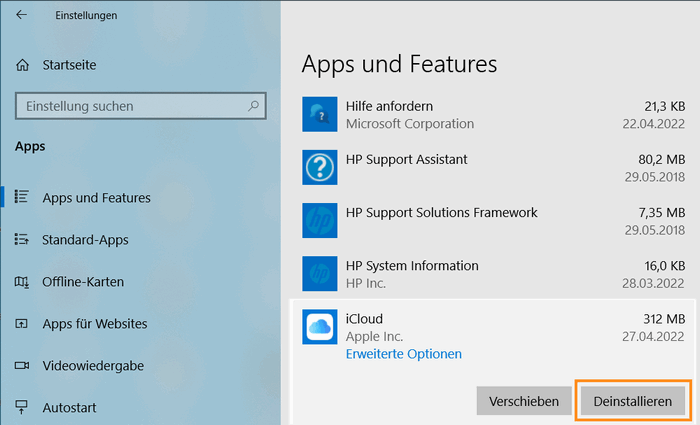Click the Hilfe anfordern app icon
The width and height of the screenshot is (700, 425).
tap(320, 114)
